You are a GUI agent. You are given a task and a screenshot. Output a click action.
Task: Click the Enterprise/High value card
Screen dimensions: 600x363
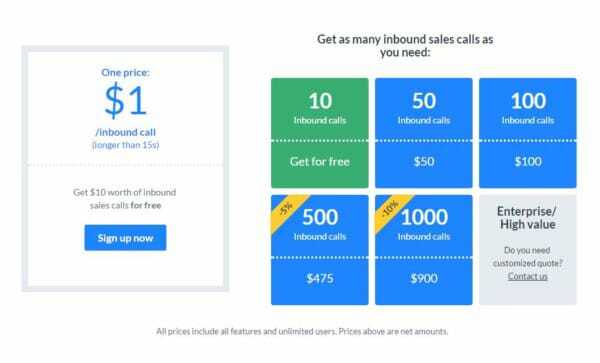pyautogui.click(x=528, y=250)
